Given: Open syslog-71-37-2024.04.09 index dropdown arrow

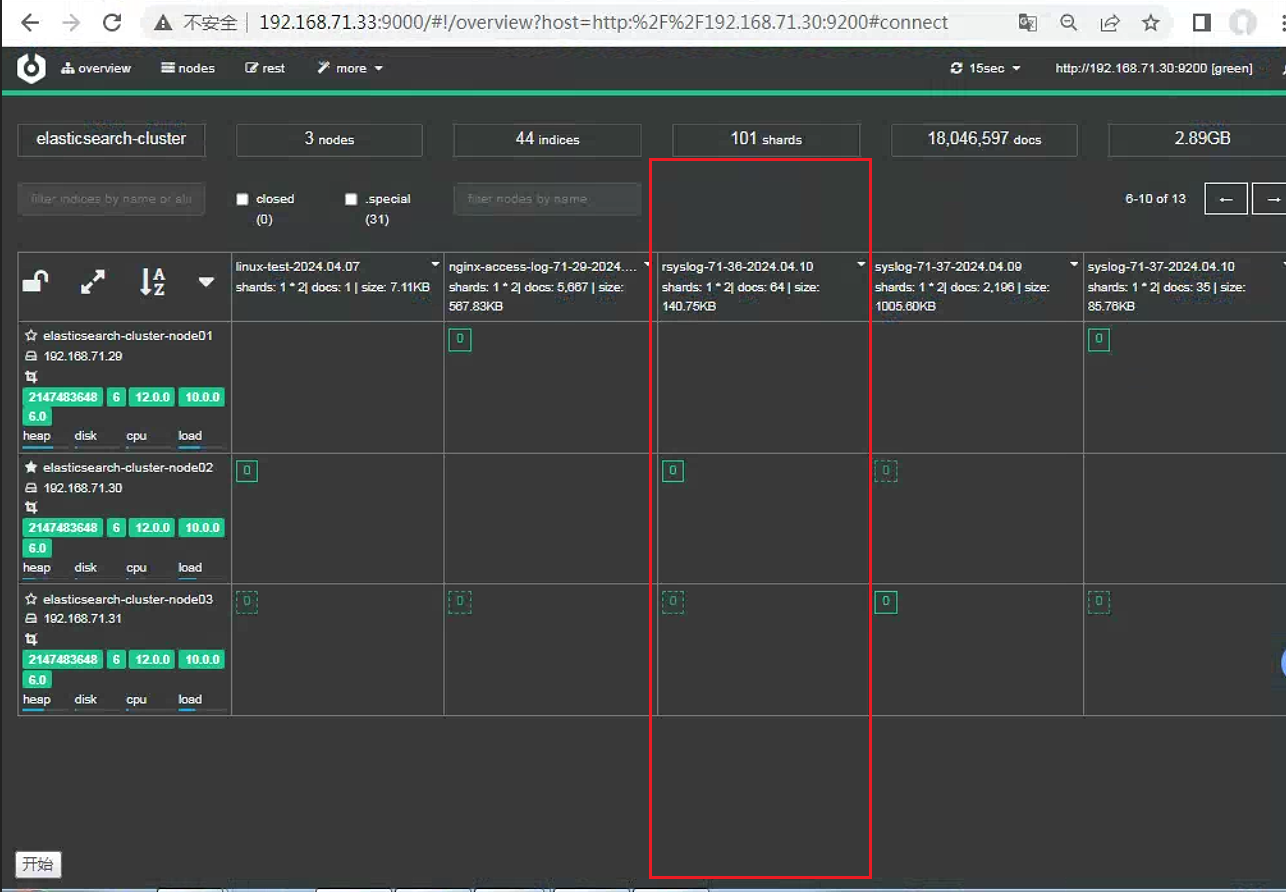Looking at the screenshot, I should point(1074,265).
